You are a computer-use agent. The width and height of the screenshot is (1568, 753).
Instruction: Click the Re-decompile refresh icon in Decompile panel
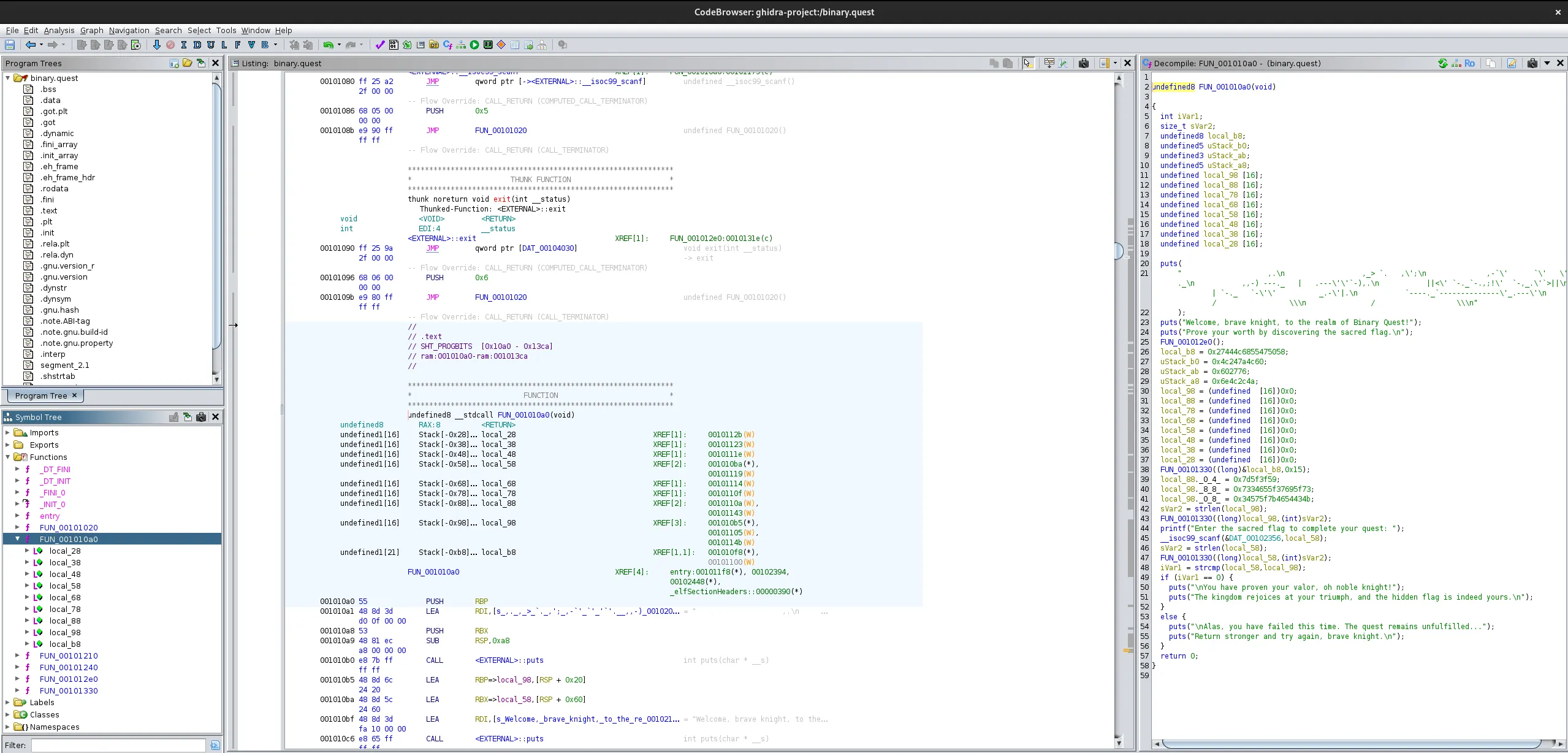[1442, 63]
